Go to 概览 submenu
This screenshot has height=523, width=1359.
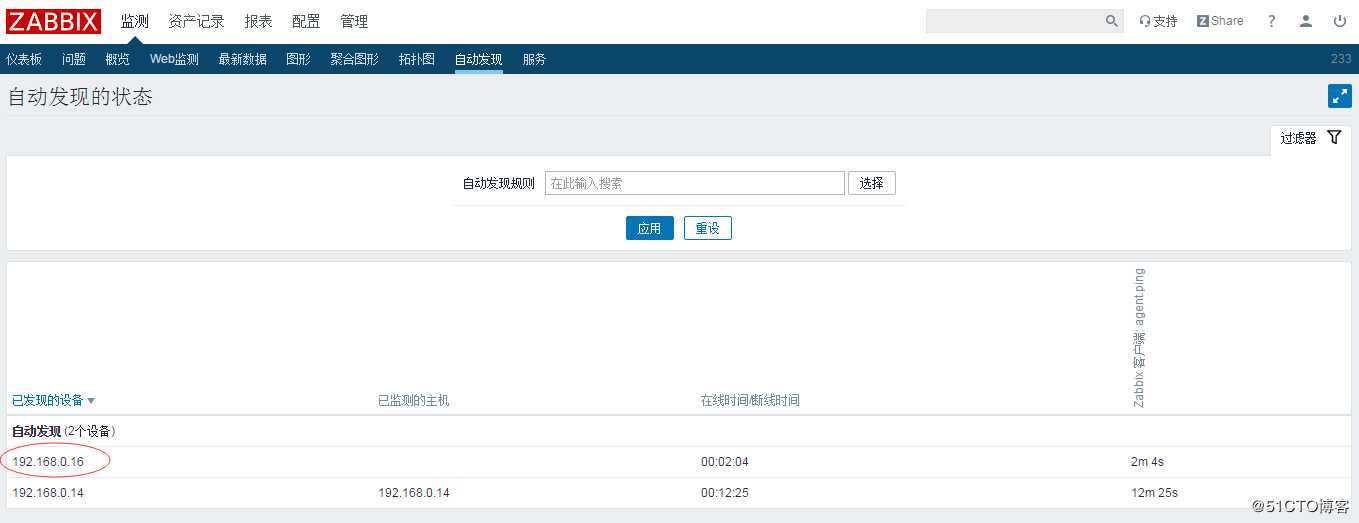118,59
